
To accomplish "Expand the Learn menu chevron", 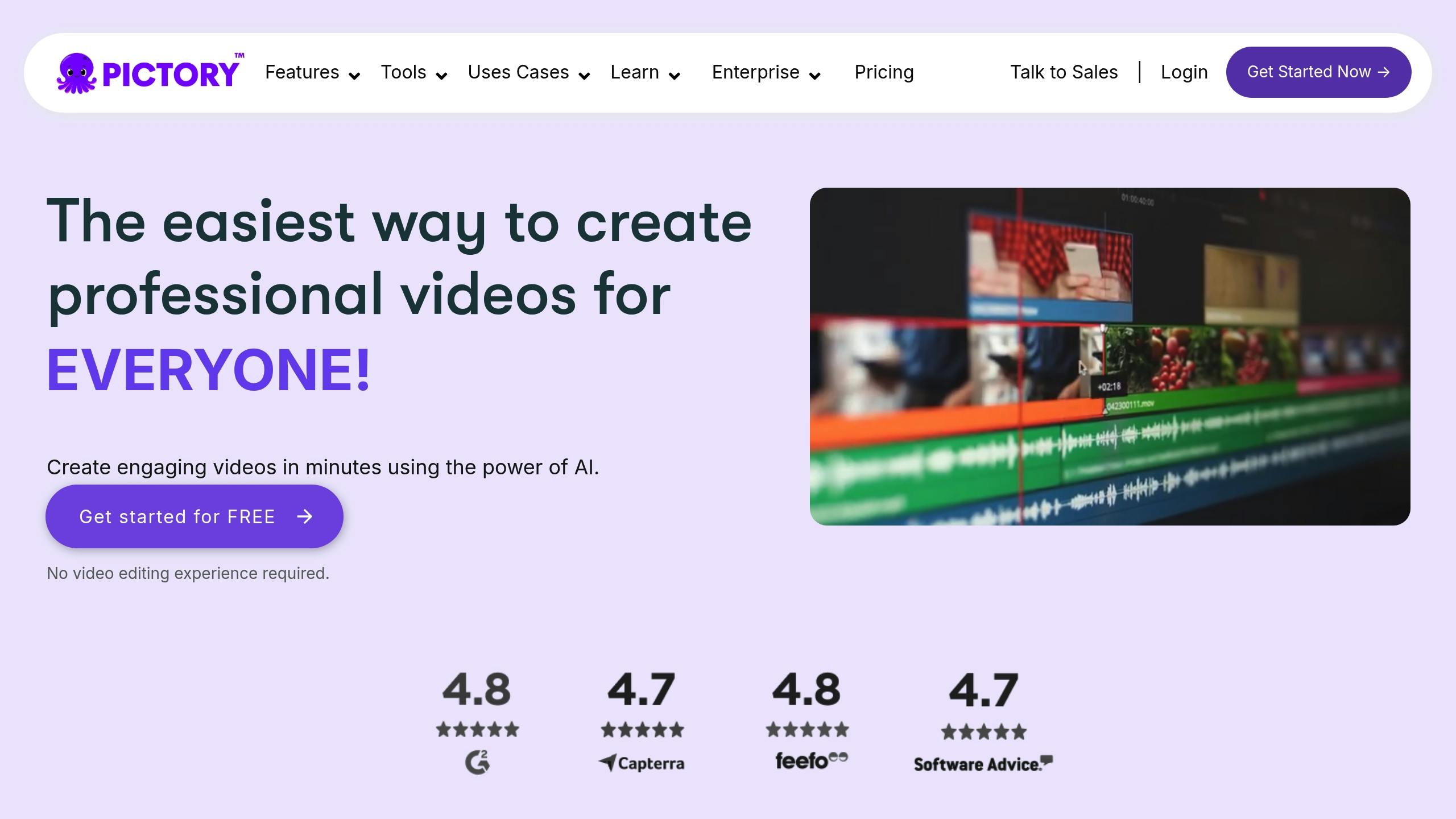I will tap(675, 76).
